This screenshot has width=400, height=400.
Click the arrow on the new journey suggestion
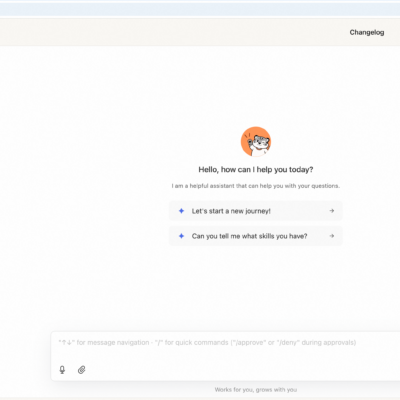[x=332, y=211]
